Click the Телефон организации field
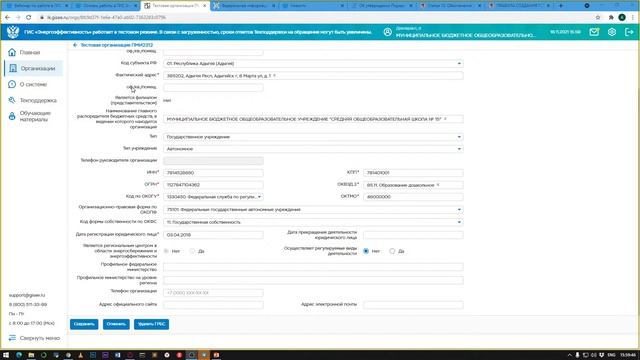 (213, 293)
